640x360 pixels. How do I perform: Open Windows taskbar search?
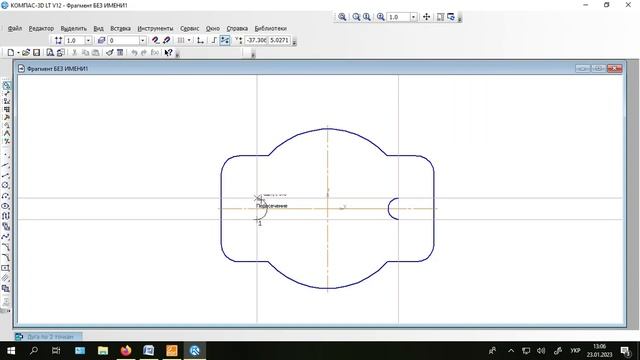click(x=34, y=351)
